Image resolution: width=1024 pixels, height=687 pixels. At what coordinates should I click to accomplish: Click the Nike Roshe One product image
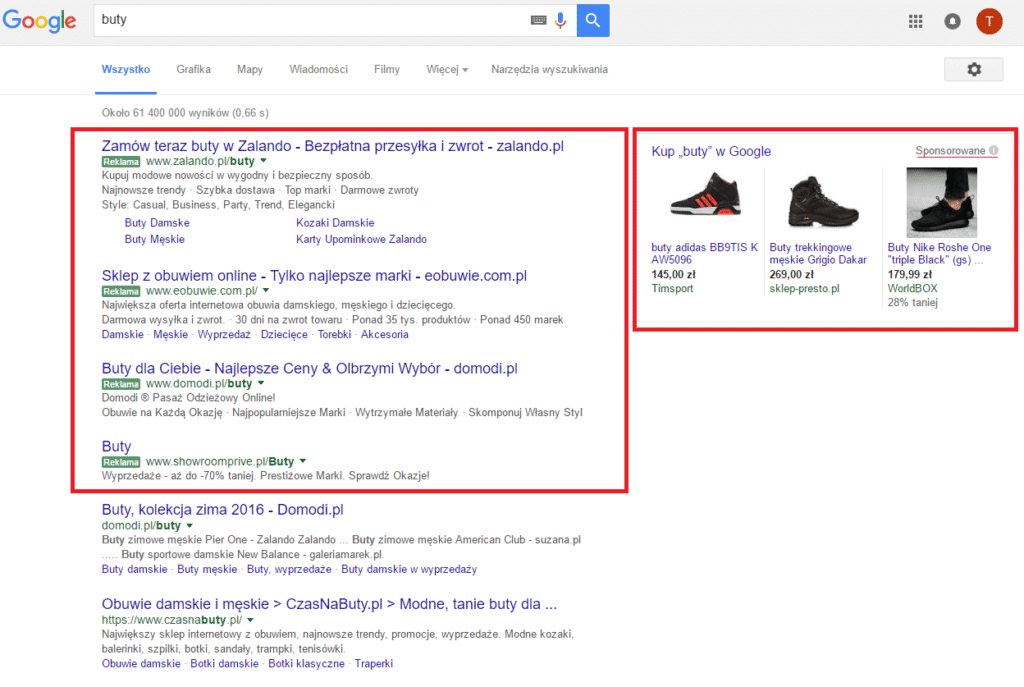click(x=941, y=201)
